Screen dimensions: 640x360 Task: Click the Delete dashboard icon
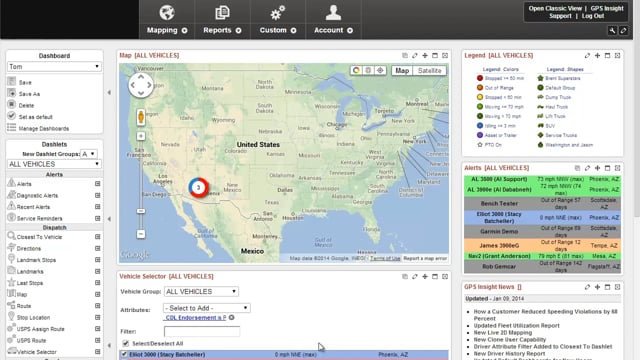coord(11,104)
